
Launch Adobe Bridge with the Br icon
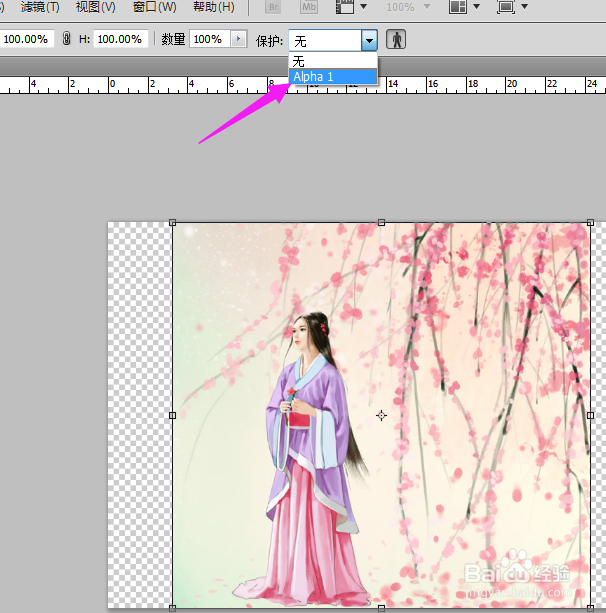click(x=273, y=7)
